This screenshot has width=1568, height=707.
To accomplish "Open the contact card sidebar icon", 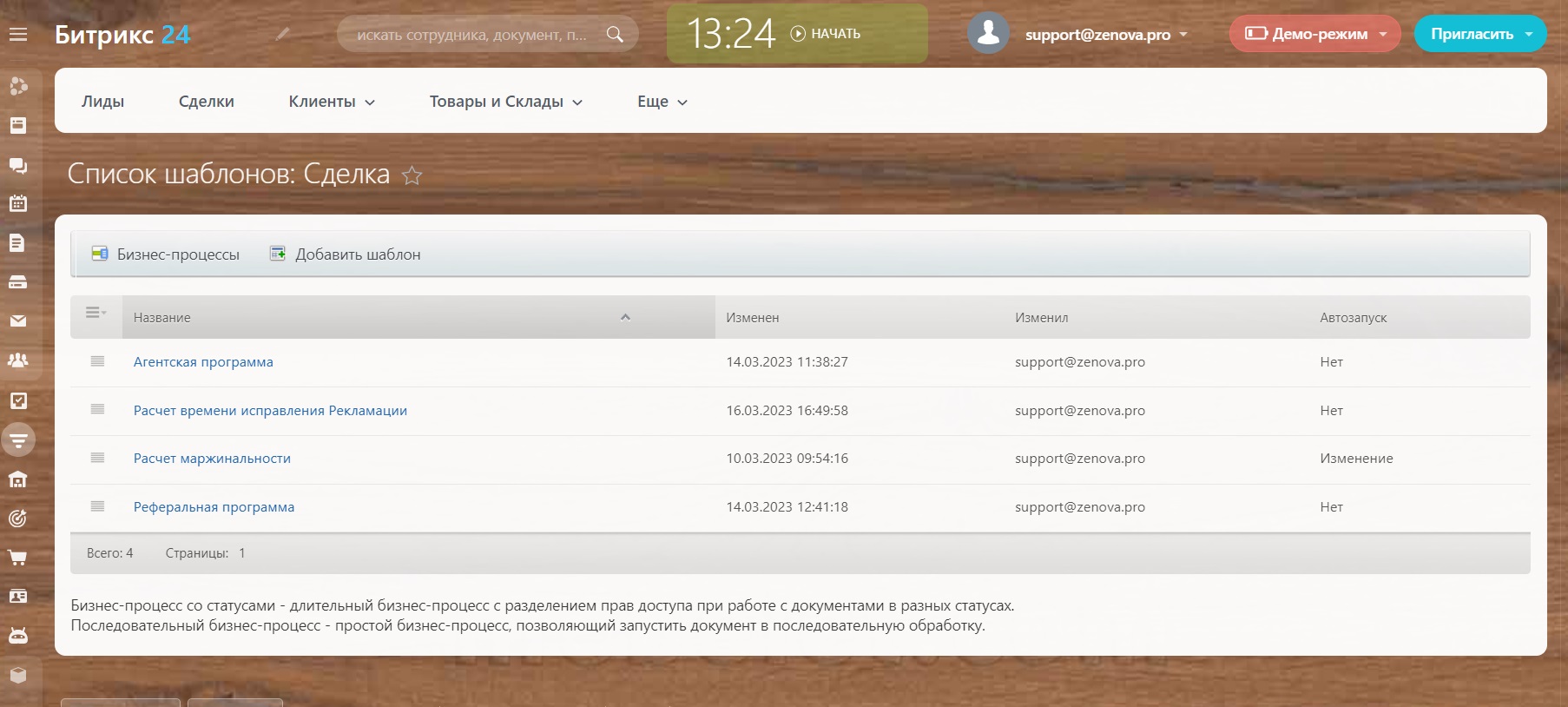I will (18, 597).
